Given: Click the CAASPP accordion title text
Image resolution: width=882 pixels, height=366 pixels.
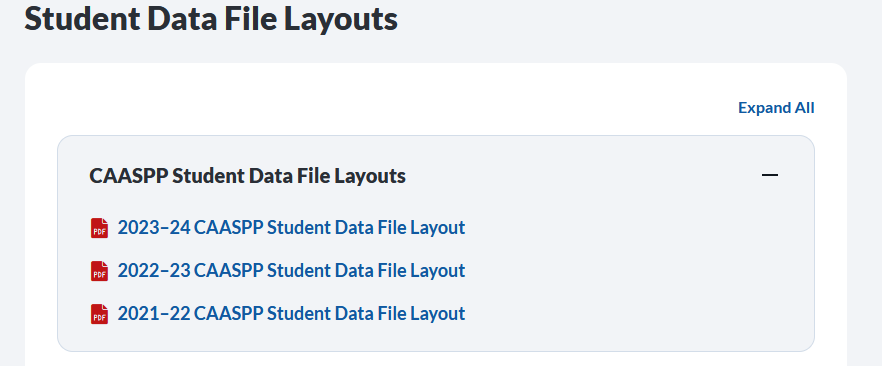Looking at the screenshot, I should coord(248,176).
